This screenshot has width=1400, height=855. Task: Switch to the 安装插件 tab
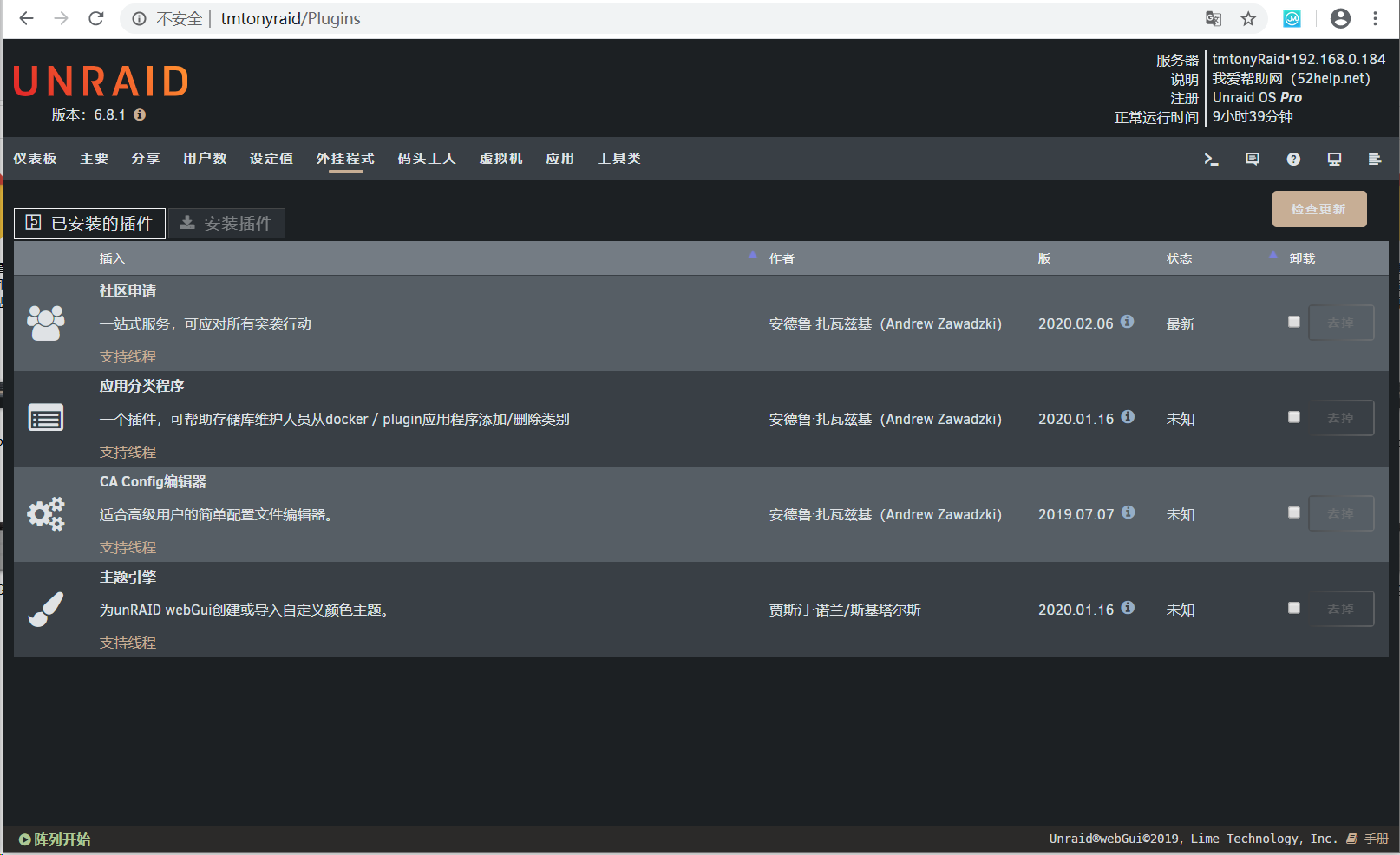226,224
